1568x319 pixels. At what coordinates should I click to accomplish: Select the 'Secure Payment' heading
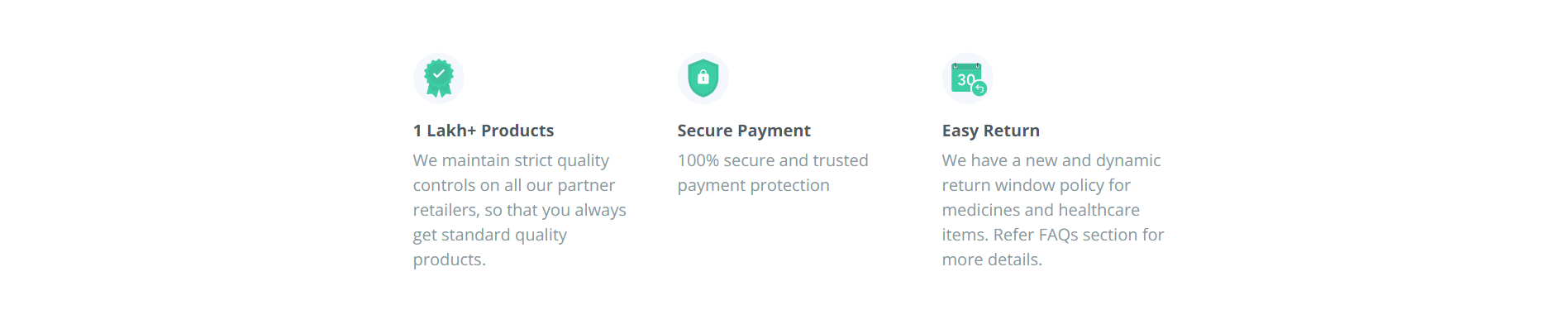[744, 131]
